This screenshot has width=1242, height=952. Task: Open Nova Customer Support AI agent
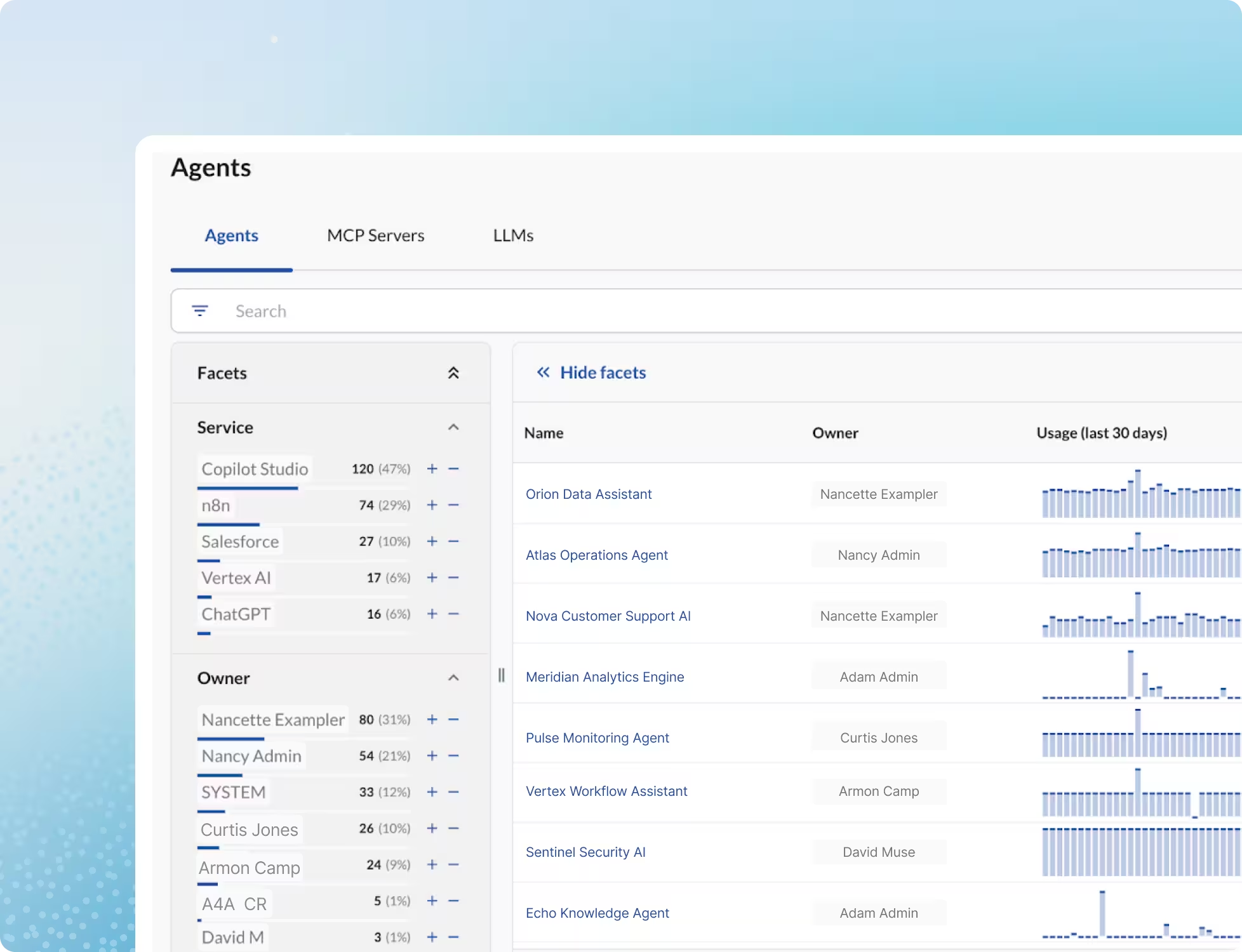[x=608, y=616]
